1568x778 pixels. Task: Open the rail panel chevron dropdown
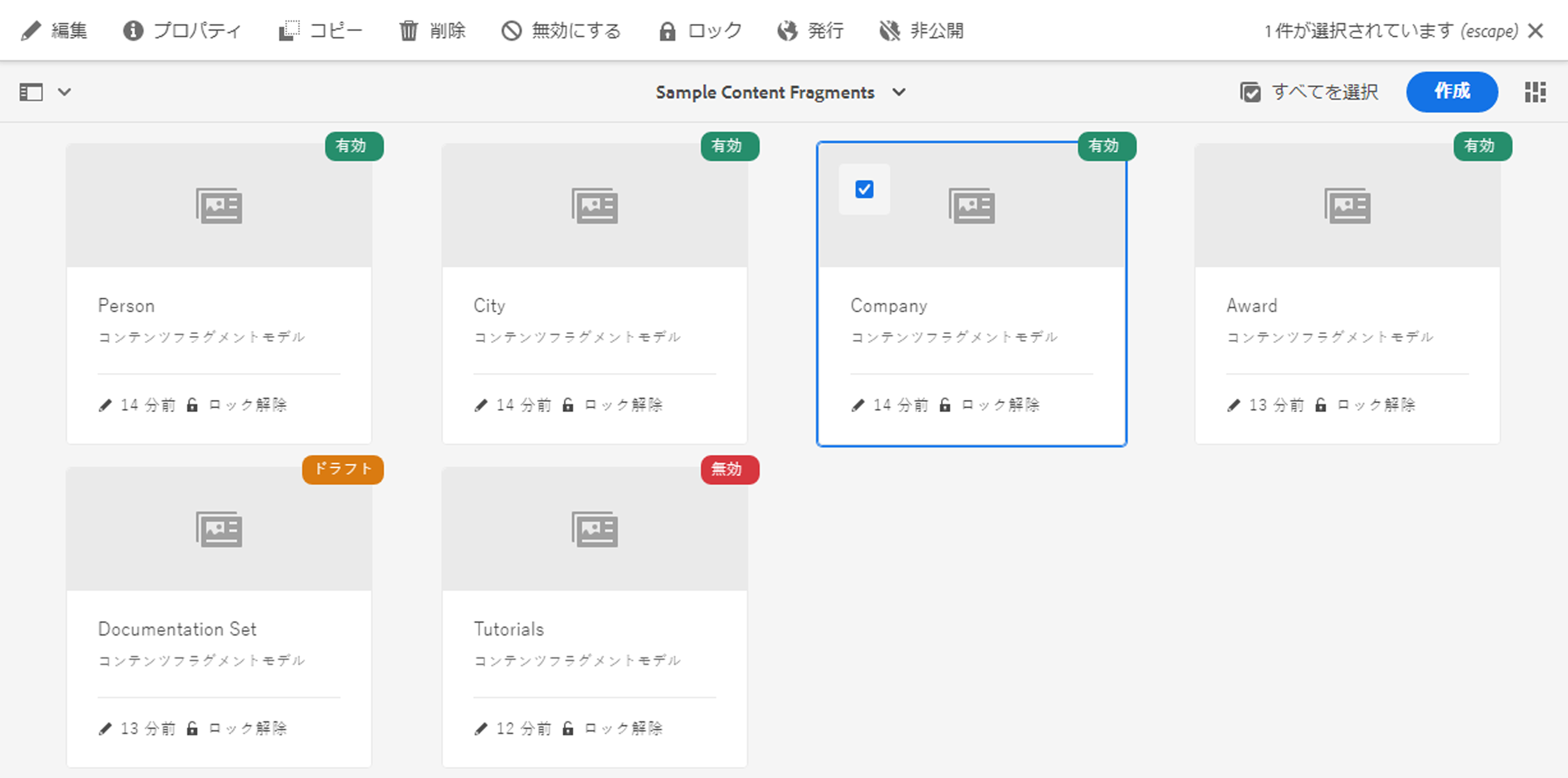coord(64,92)
